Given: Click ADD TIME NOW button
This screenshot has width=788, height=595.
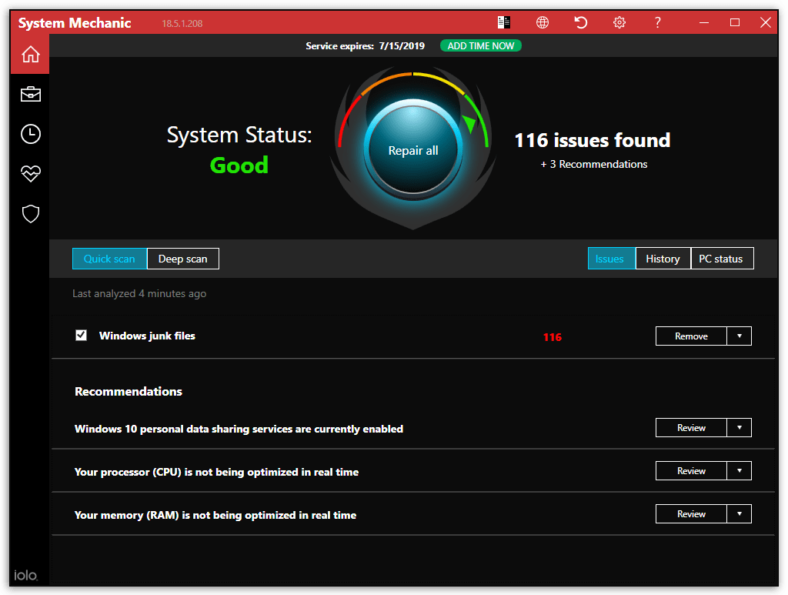Looking at the screenshot, I should pos(480,46).
